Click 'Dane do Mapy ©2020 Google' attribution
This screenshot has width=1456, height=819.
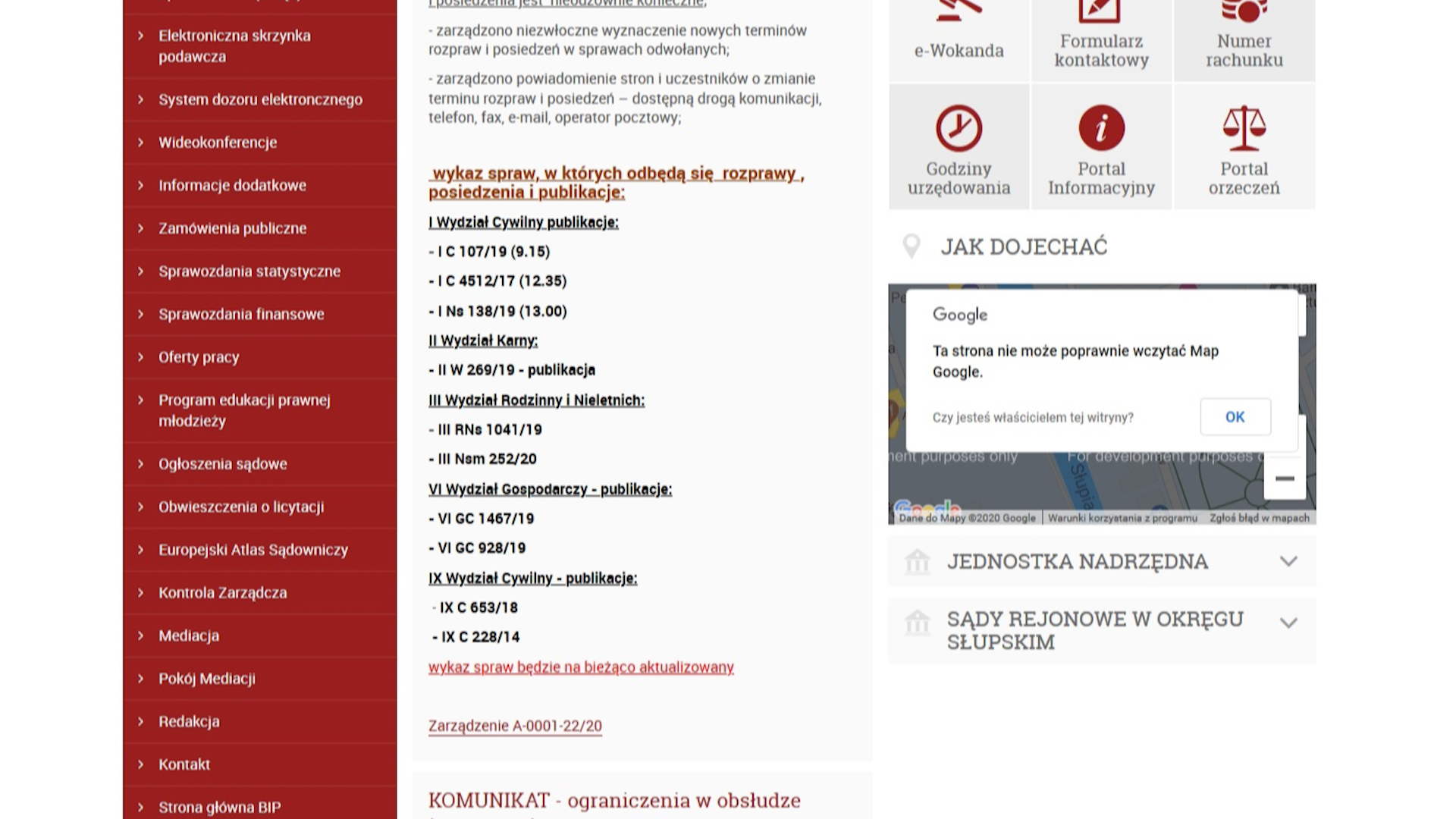(x=967, y=518)
